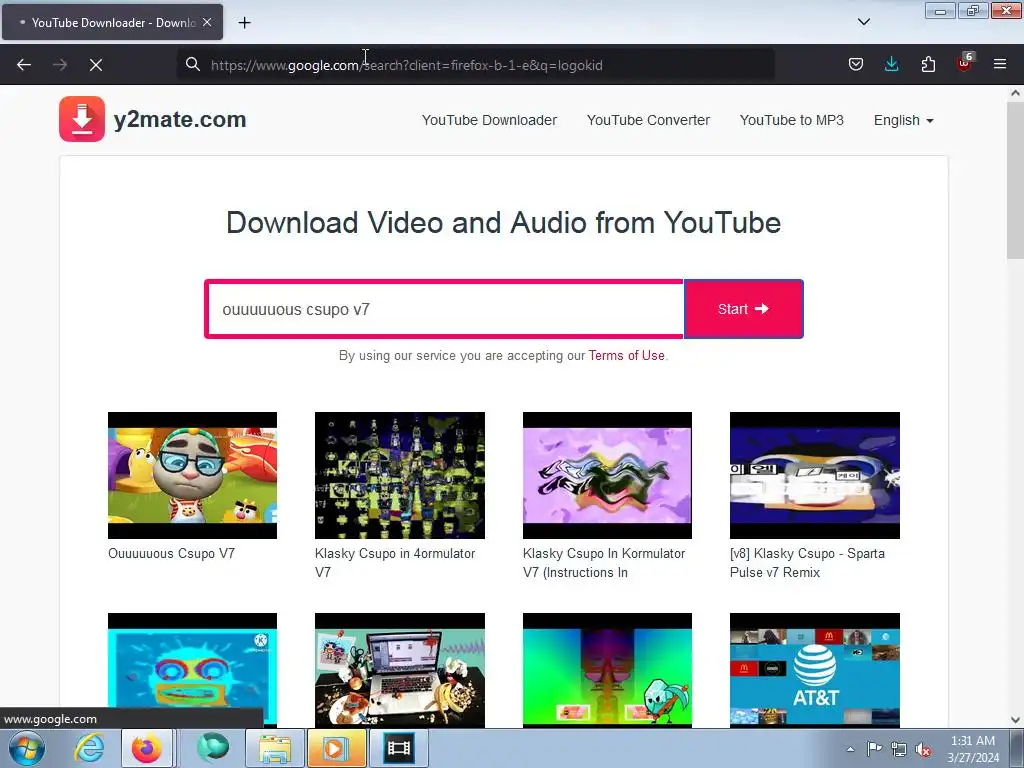Open the YouTube Converter menu item

pyautogui.click(x=648, y=120)
